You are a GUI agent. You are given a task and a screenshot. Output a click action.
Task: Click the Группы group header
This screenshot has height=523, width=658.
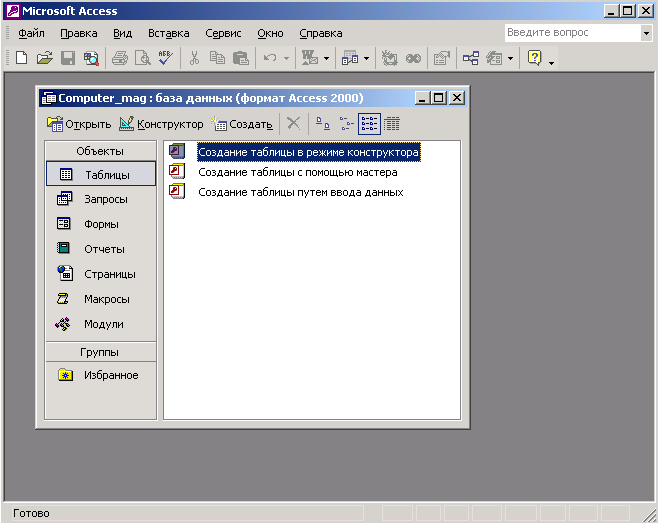[x=100, y=352]
